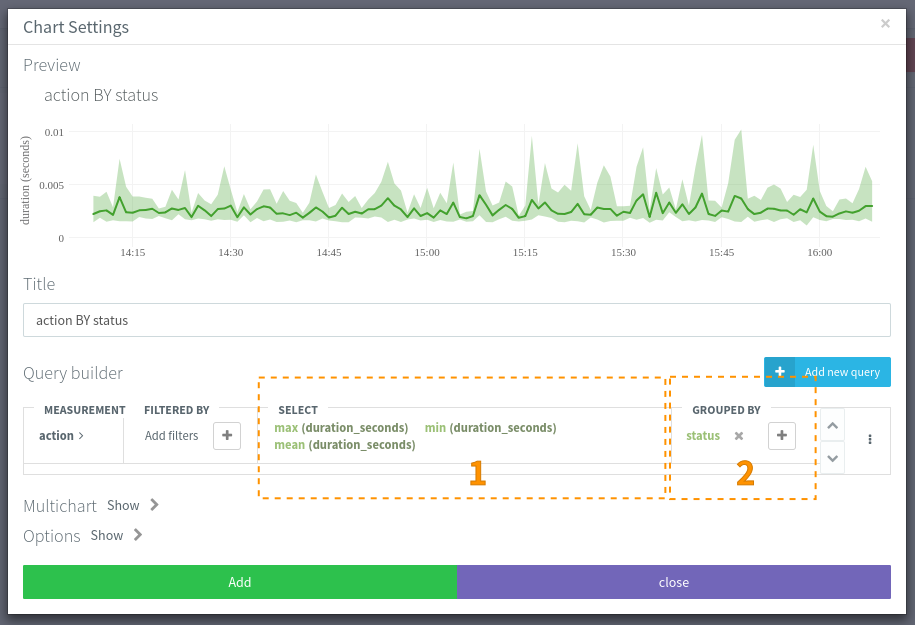This screenshot has height=625, width=915.
Task: Click into the Title text field
Action: [x=457, y=321]
